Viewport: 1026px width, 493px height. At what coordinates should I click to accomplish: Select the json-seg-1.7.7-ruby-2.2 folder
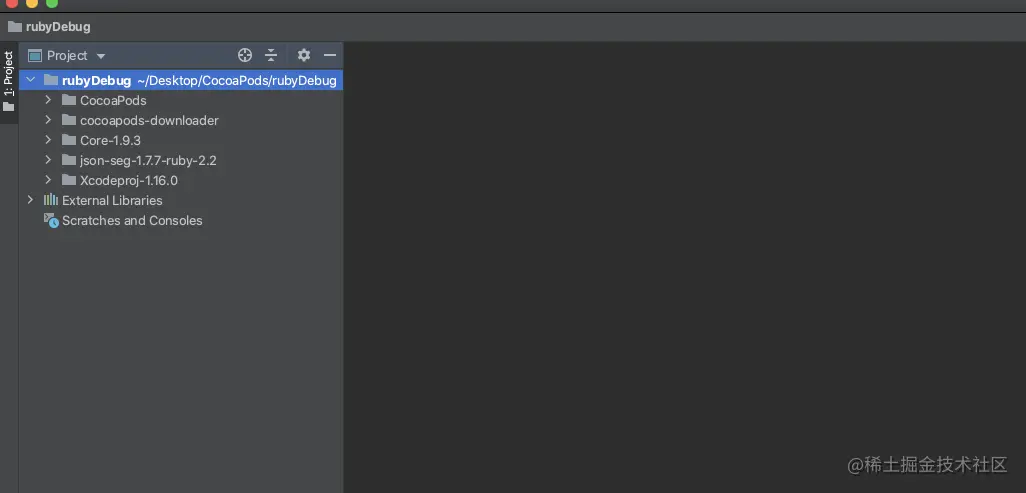click(x=148, y=160)
